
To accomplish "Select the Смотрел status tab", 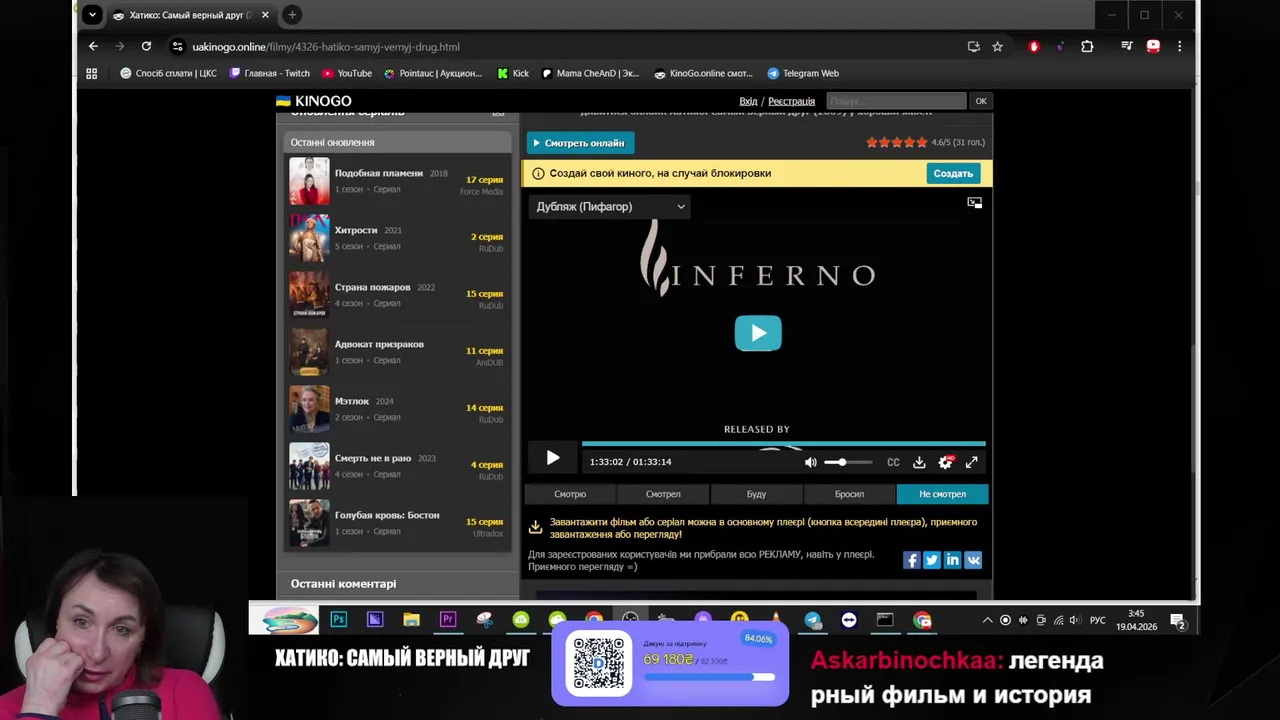I will (x=663, y=494).
